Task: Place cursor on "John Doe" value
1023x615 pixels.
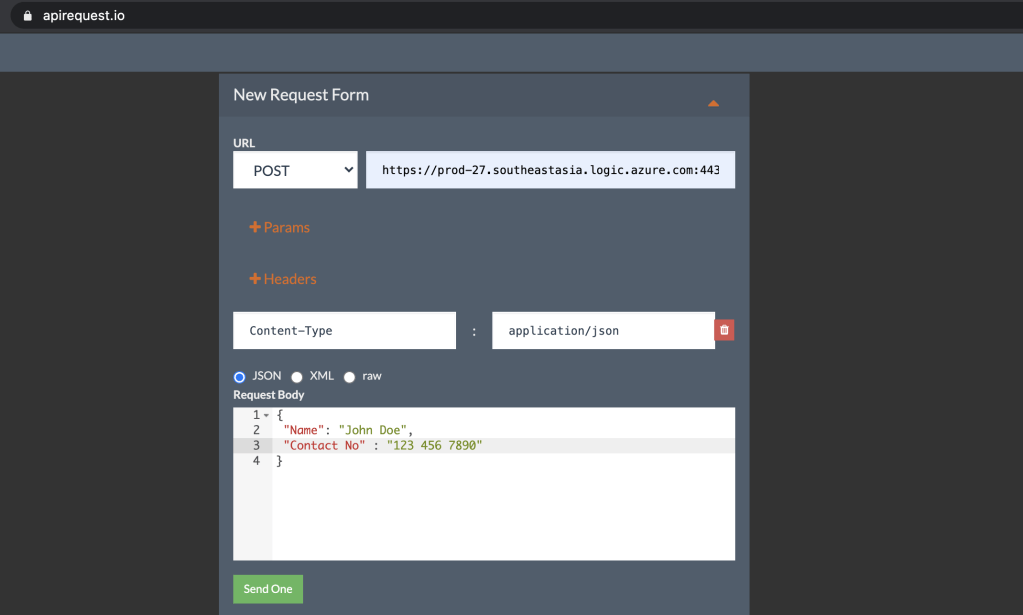Action: pos(372,430)
